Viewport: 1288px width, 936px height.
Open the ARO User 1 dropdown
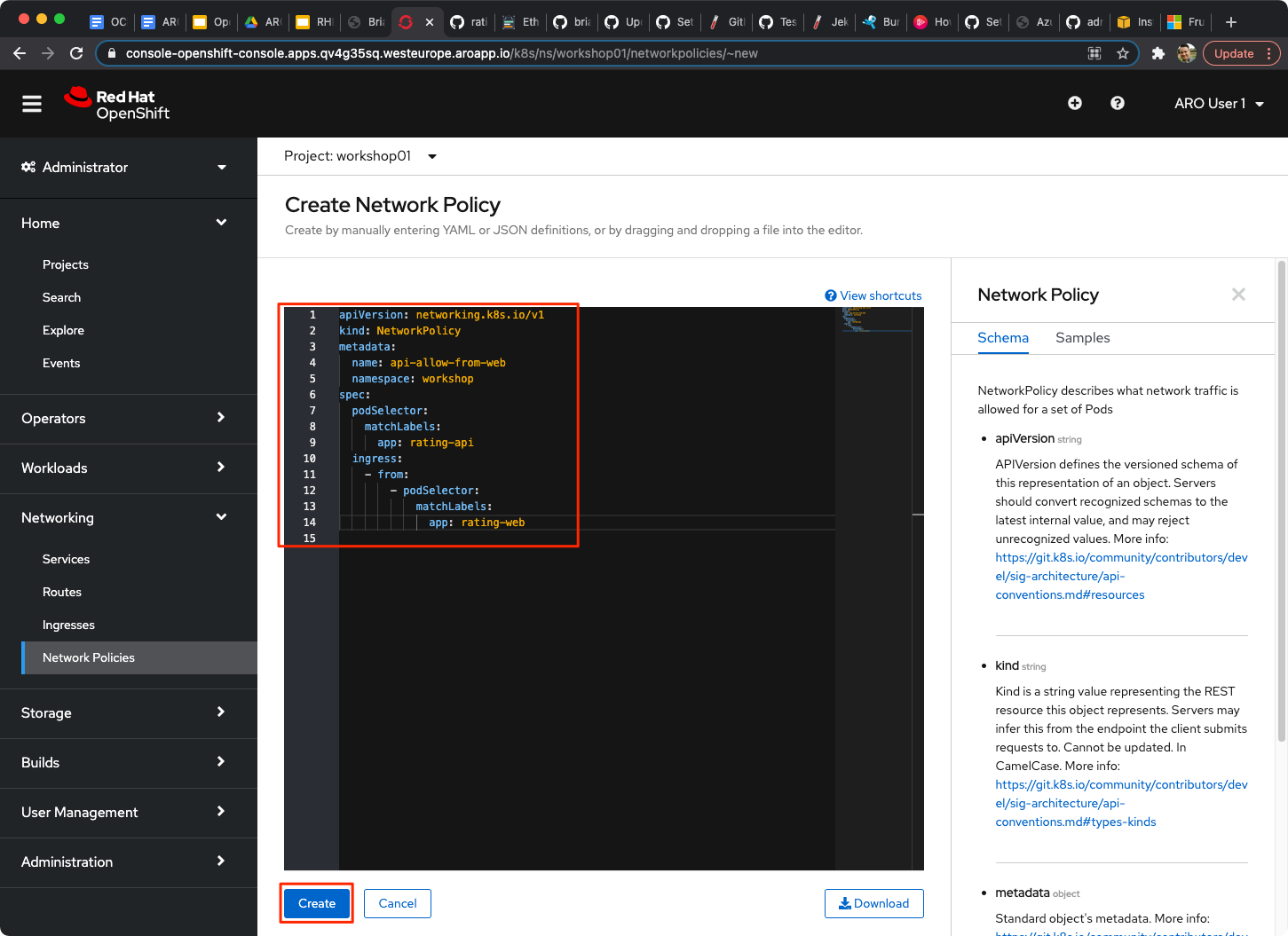click(x=1218, y=104)
